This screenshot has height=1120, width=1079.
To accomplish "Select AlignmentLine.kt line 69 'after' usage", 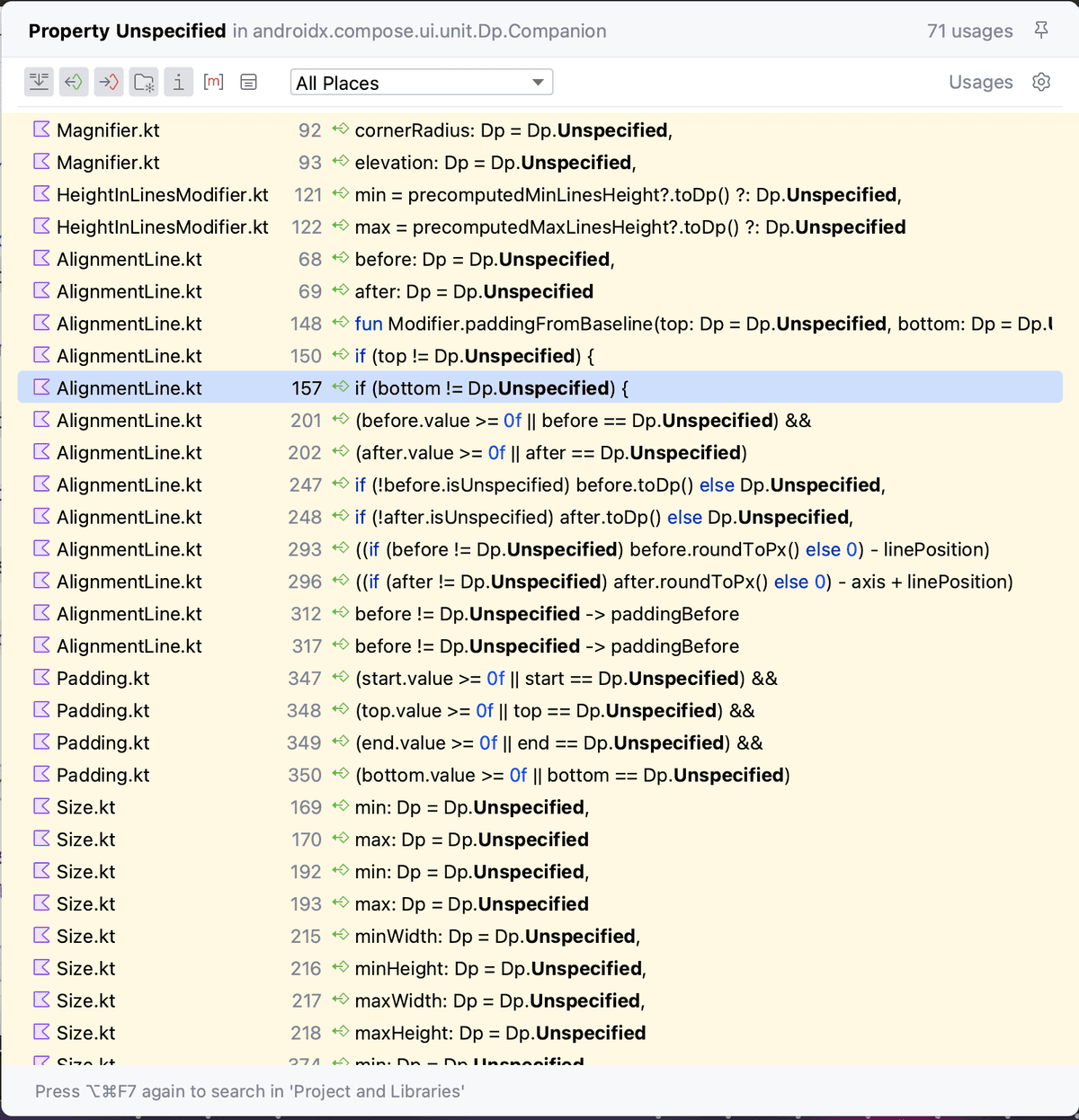I will pos(539,292).
